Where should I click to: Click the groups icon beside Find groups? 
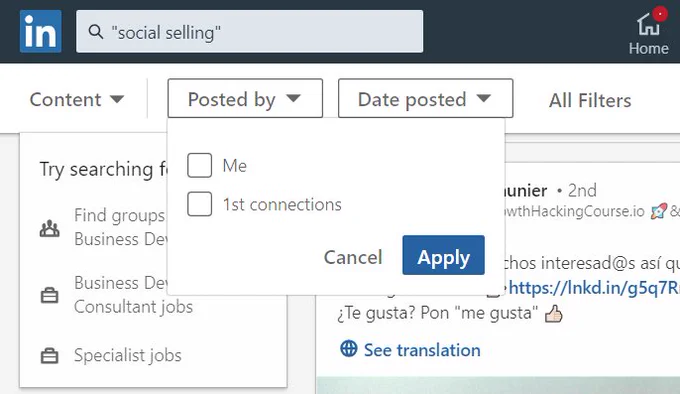point(49,228)
